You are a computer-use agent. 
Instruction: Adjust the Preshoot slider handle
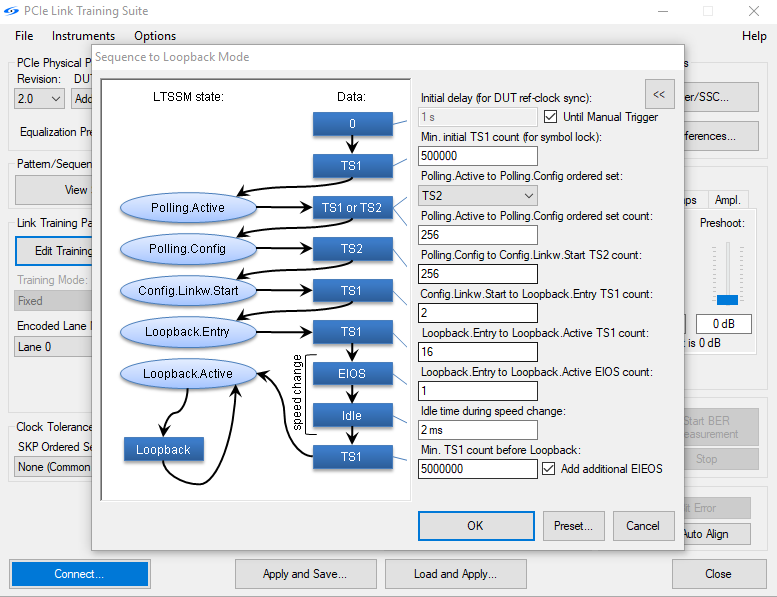(x=727, y=300)
